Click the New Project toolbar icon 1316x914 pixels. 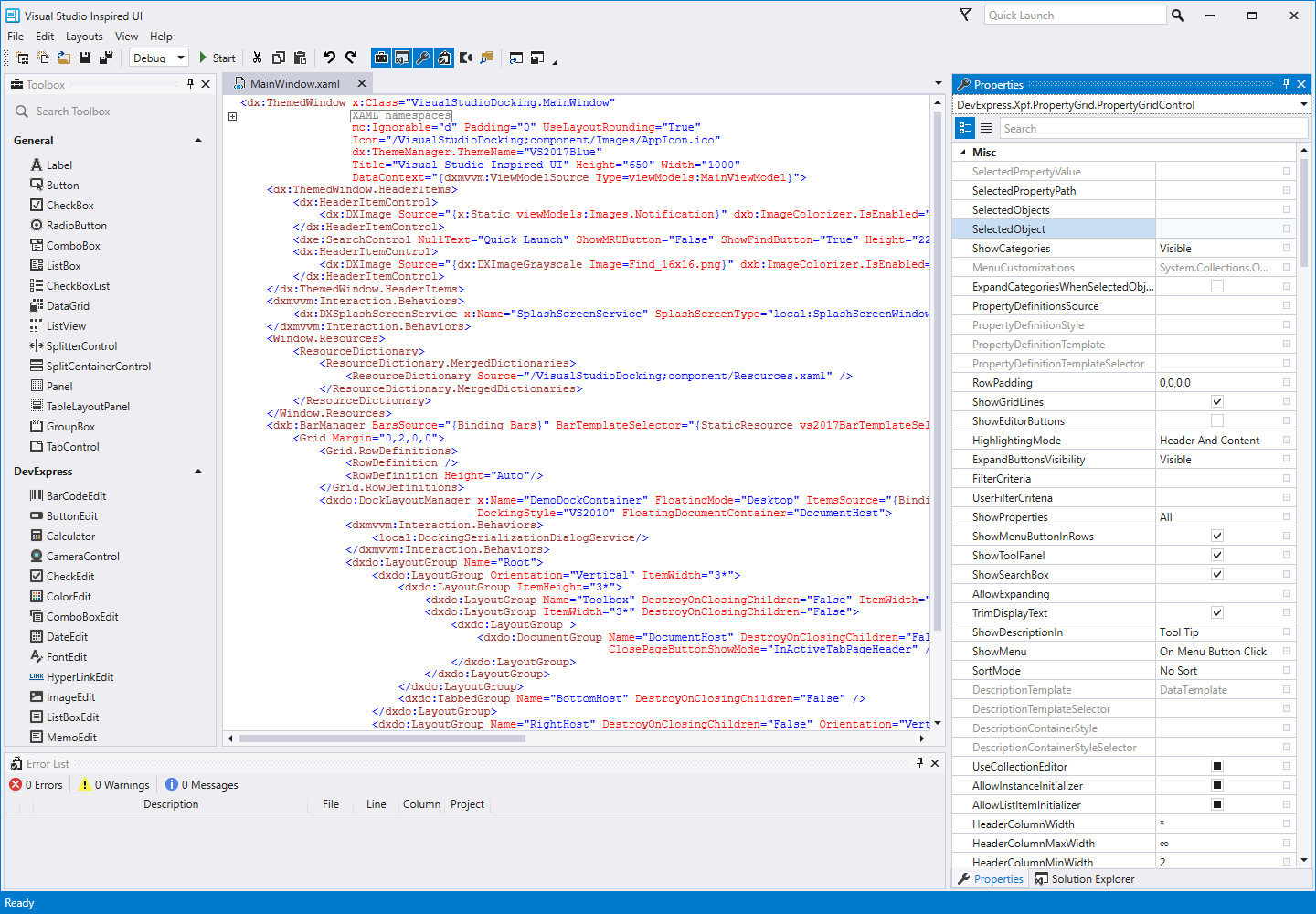pyautogui.click(x=23, y=58)
